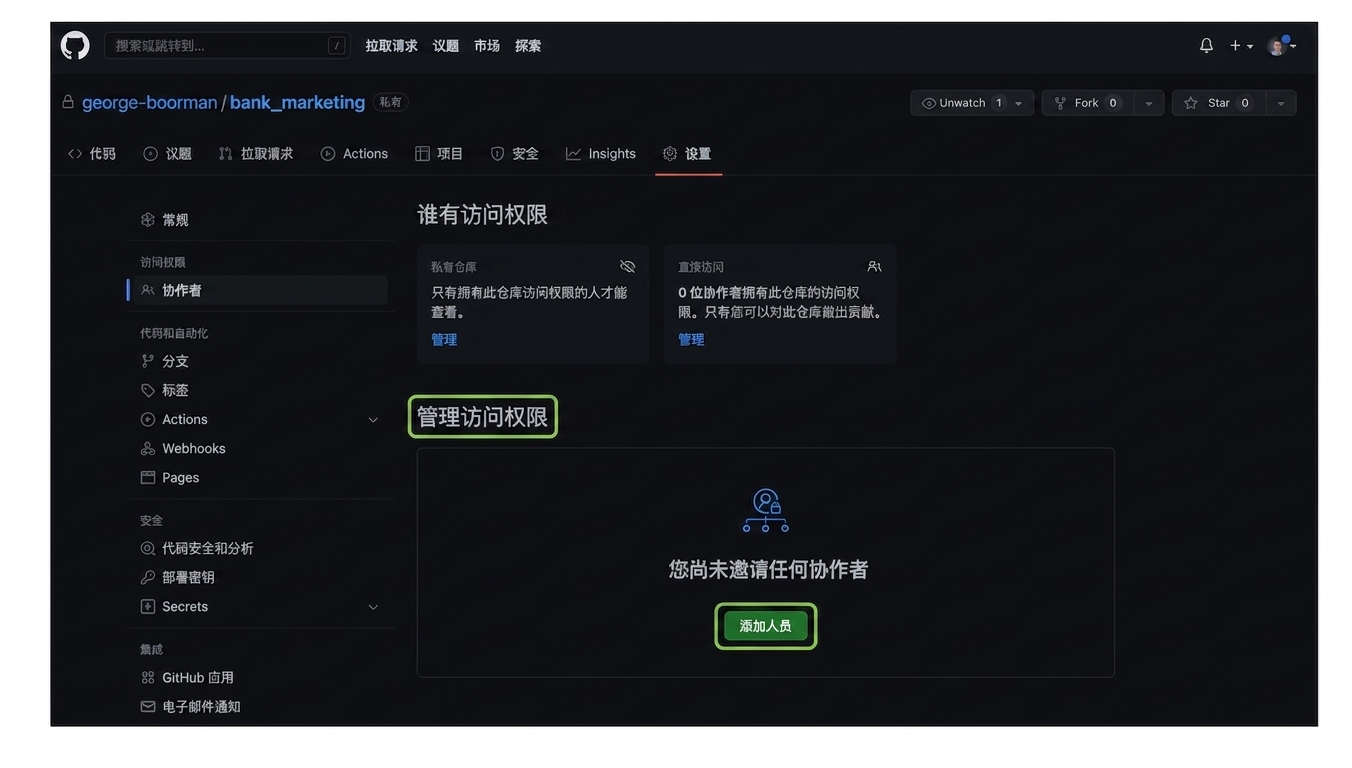Click 管理 link under 私有仓库 card
1352x768 pixels.
coord(444,340)
